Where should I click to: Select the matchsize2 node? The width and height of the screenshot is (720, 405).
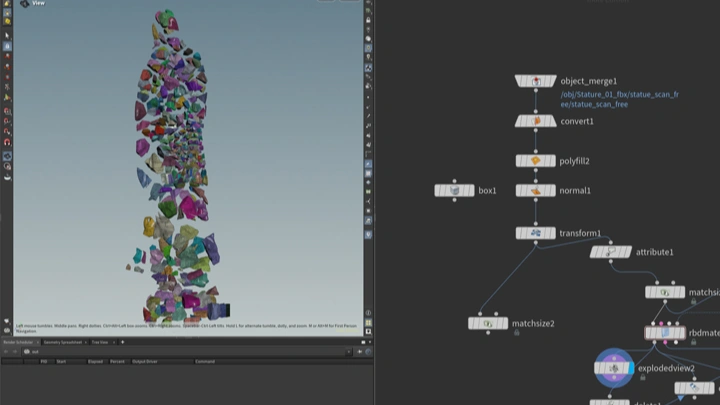point(488,324)
